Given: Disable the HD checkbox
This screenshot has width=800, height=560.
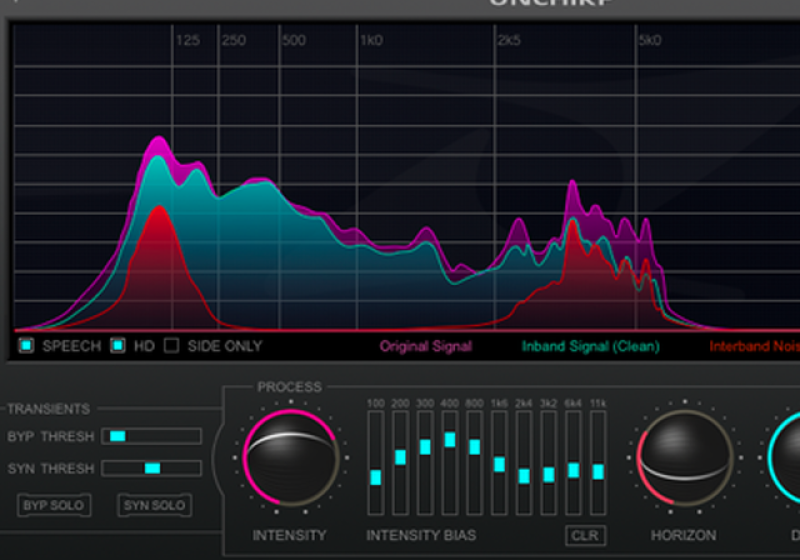Looking at the screenshot, I should 117,346.
